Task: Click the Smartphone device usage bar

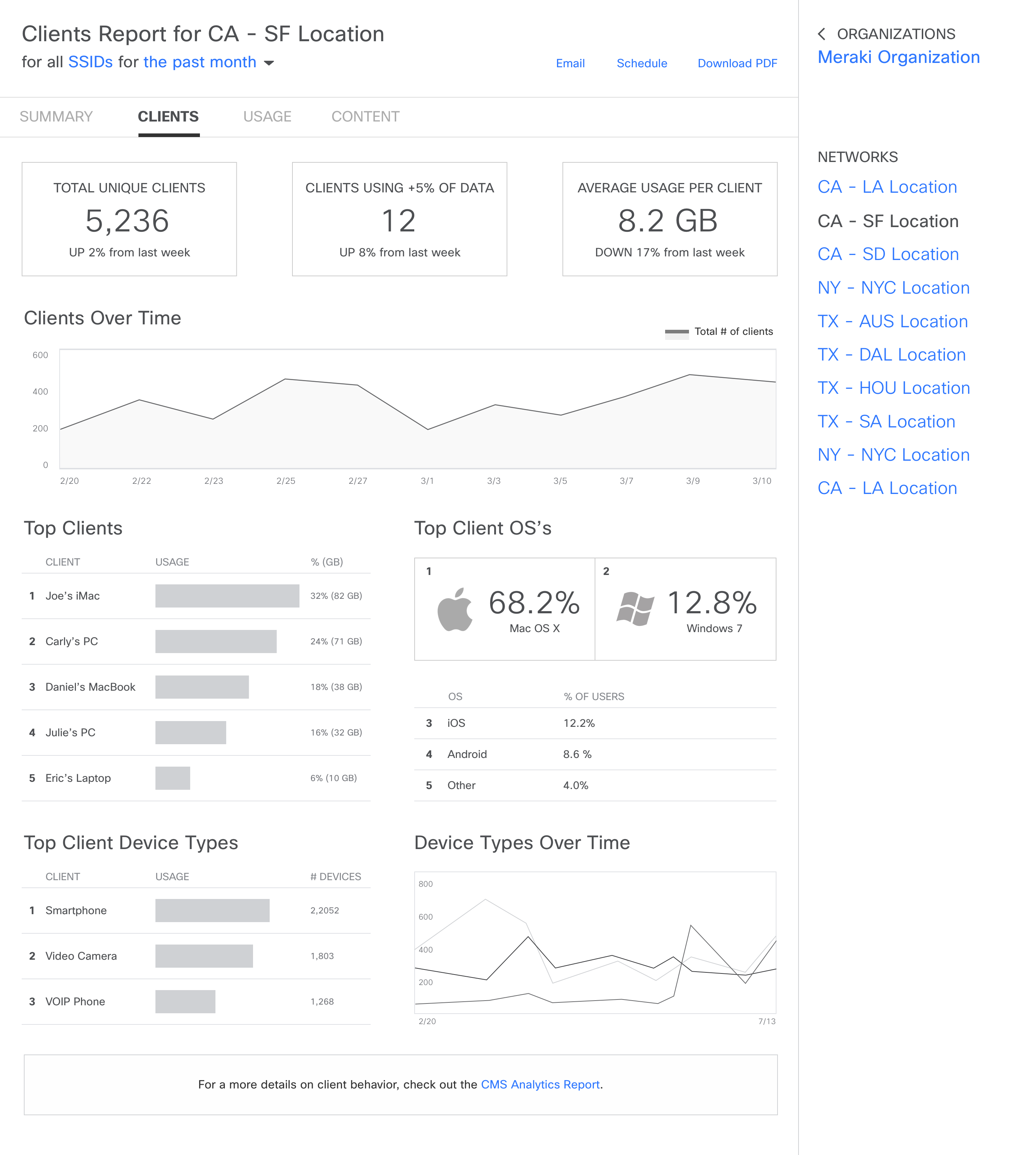Action: (212, 910)
